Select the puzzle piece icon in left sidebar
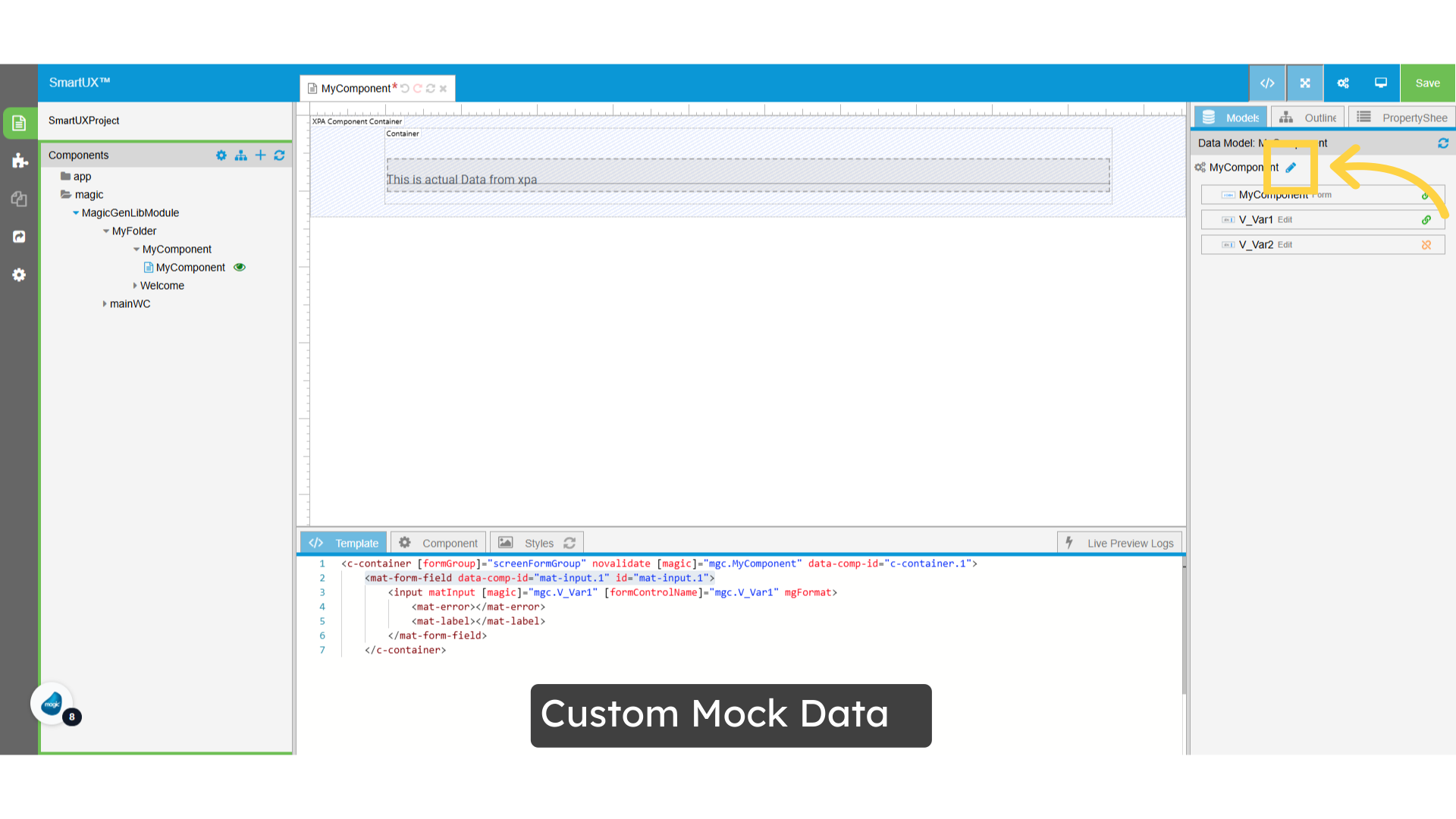This screenshot has height=819, width=1456. click(x=19, y=161)
